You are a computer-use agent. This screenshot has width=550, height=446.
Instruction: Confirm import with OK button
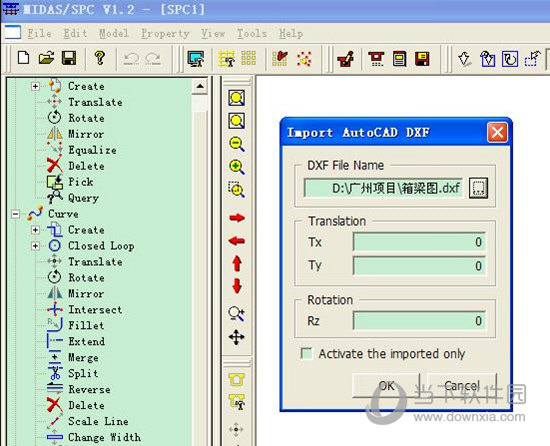click(x=386, y=386)
